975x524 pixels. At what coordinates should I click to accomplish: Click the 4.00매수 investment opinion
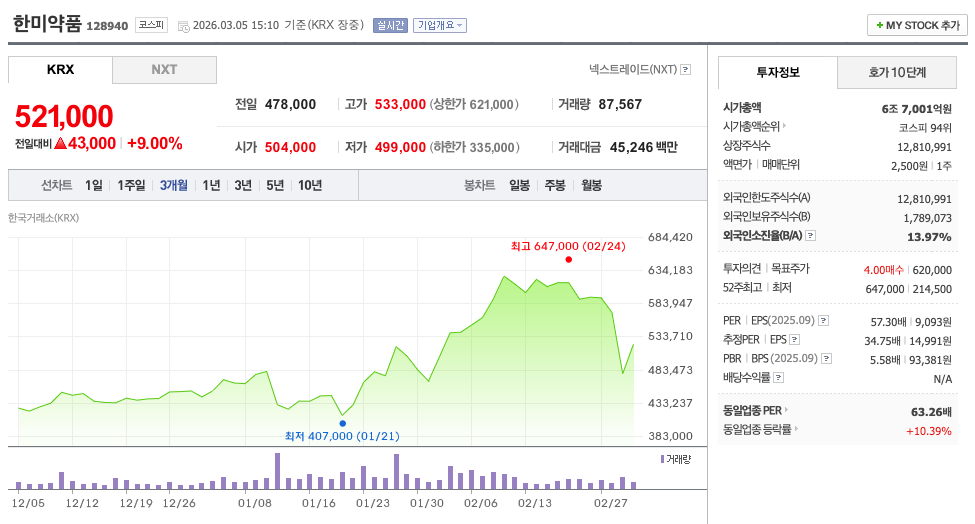(x=884, y=270)
